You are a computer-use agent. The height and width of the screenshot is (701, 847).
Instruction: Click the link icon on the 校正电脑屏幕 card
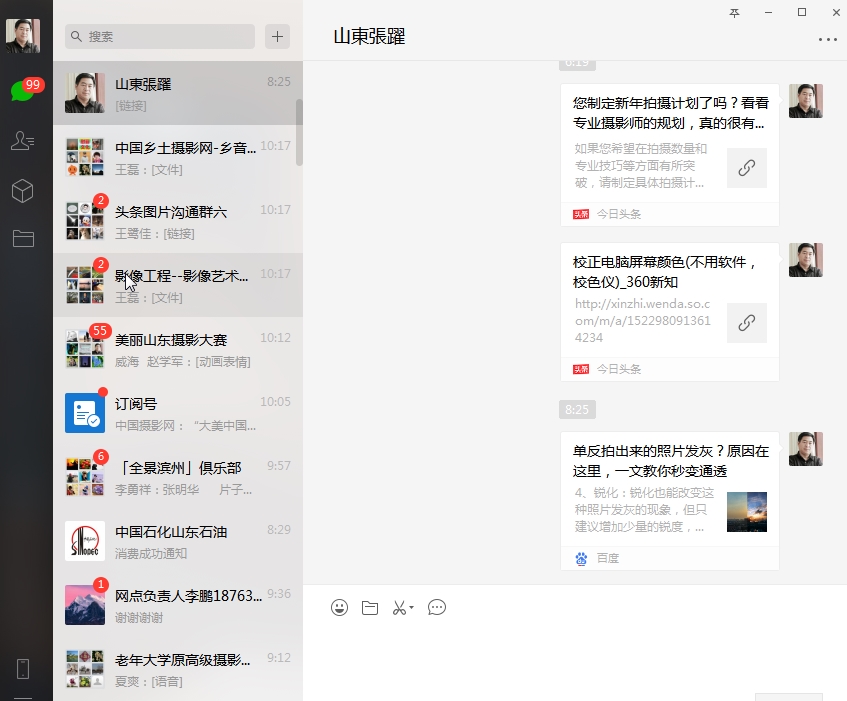747,322
